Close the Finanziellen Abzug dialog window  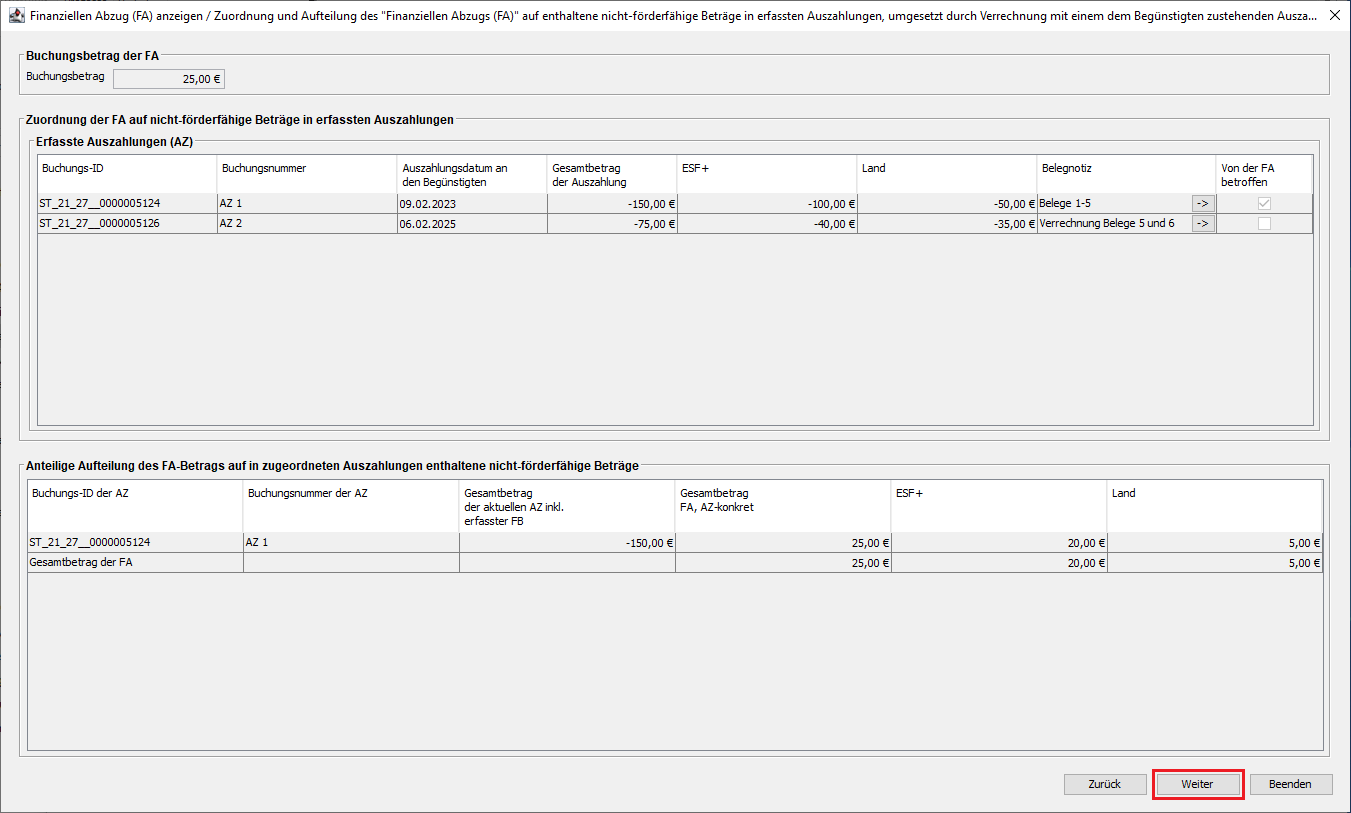tap(1333, 14)
